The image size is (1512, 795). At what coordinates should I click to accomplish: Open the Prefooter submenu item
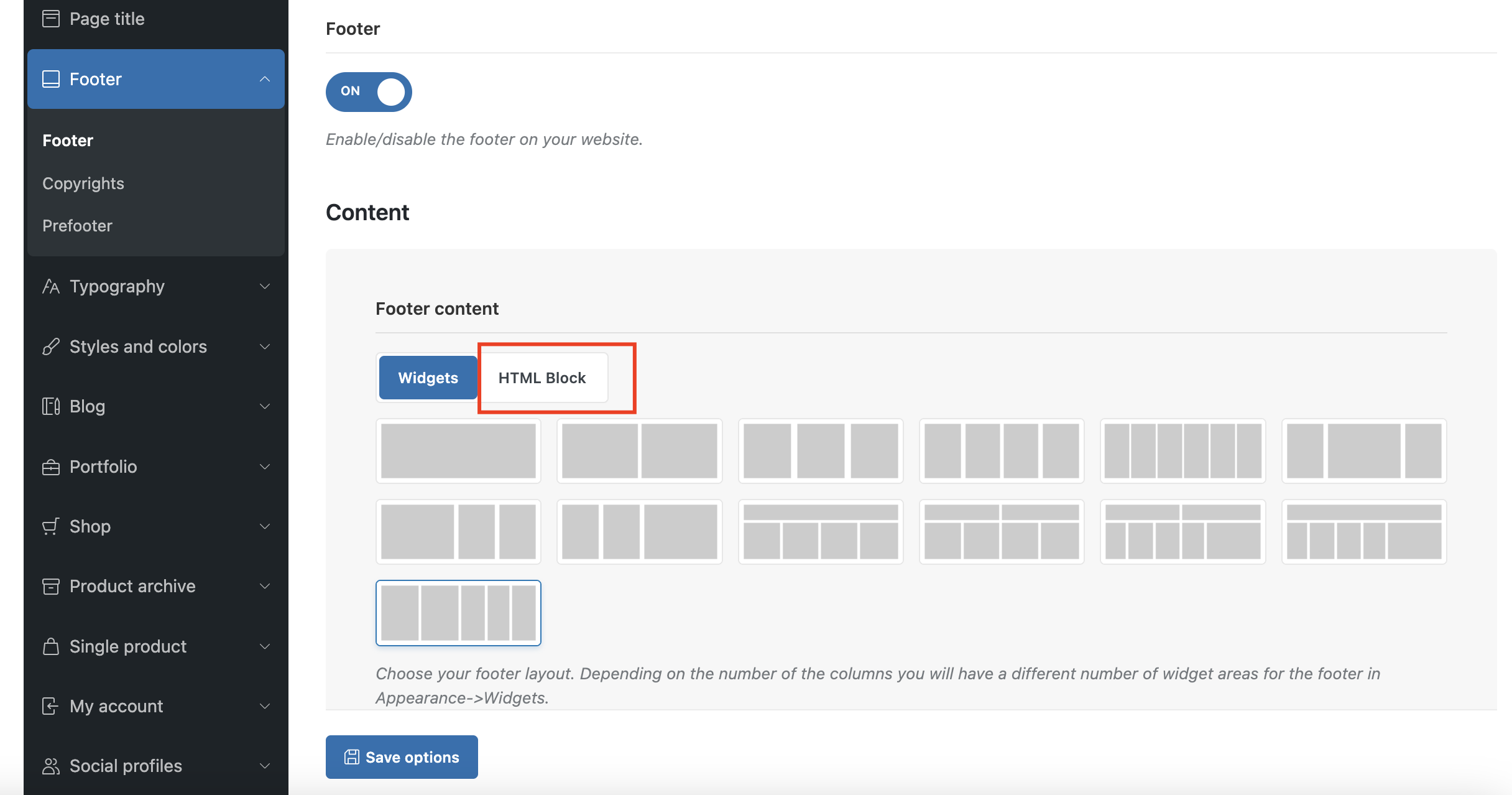[77, 226]
